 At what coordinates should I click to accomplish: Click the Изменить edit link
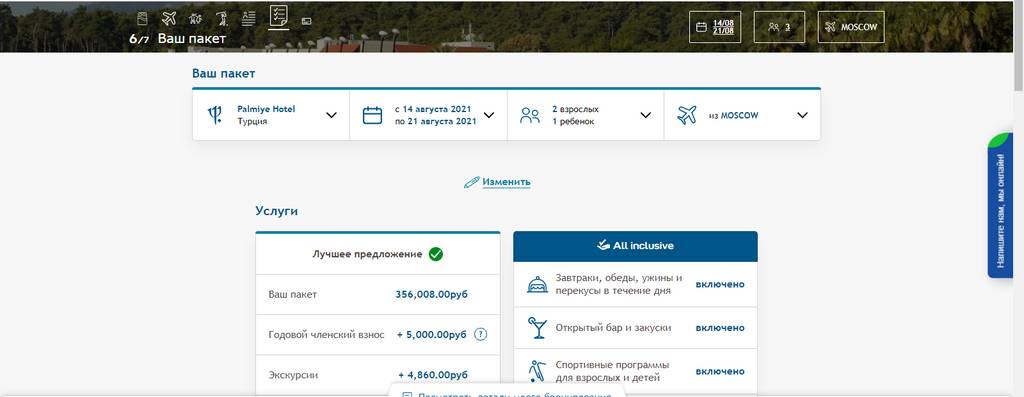pyautogui.click(x=506, y=182)
